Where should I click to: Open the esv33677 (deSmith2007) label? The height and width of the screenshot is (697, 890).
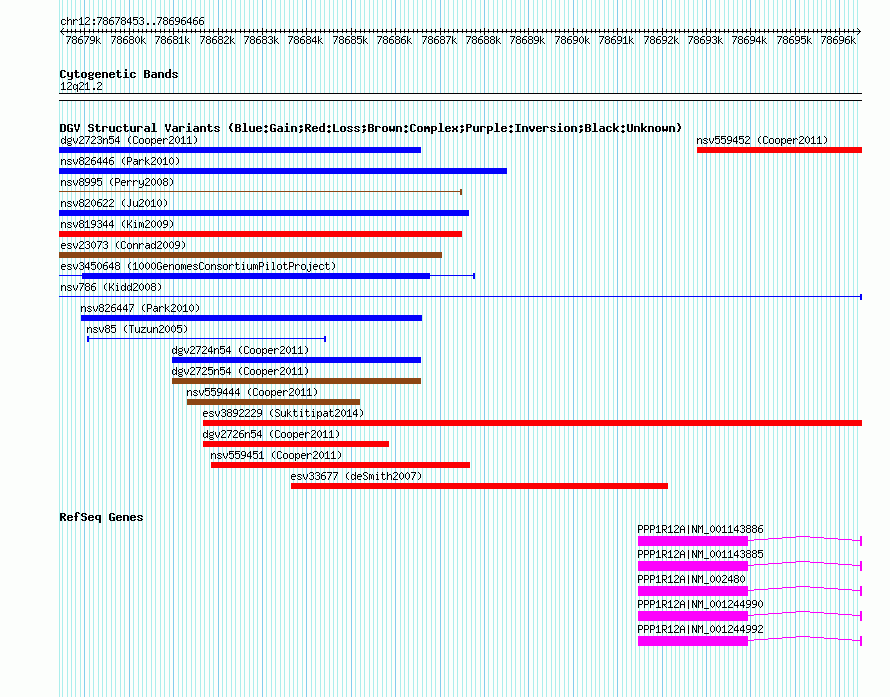coord(356,476)
